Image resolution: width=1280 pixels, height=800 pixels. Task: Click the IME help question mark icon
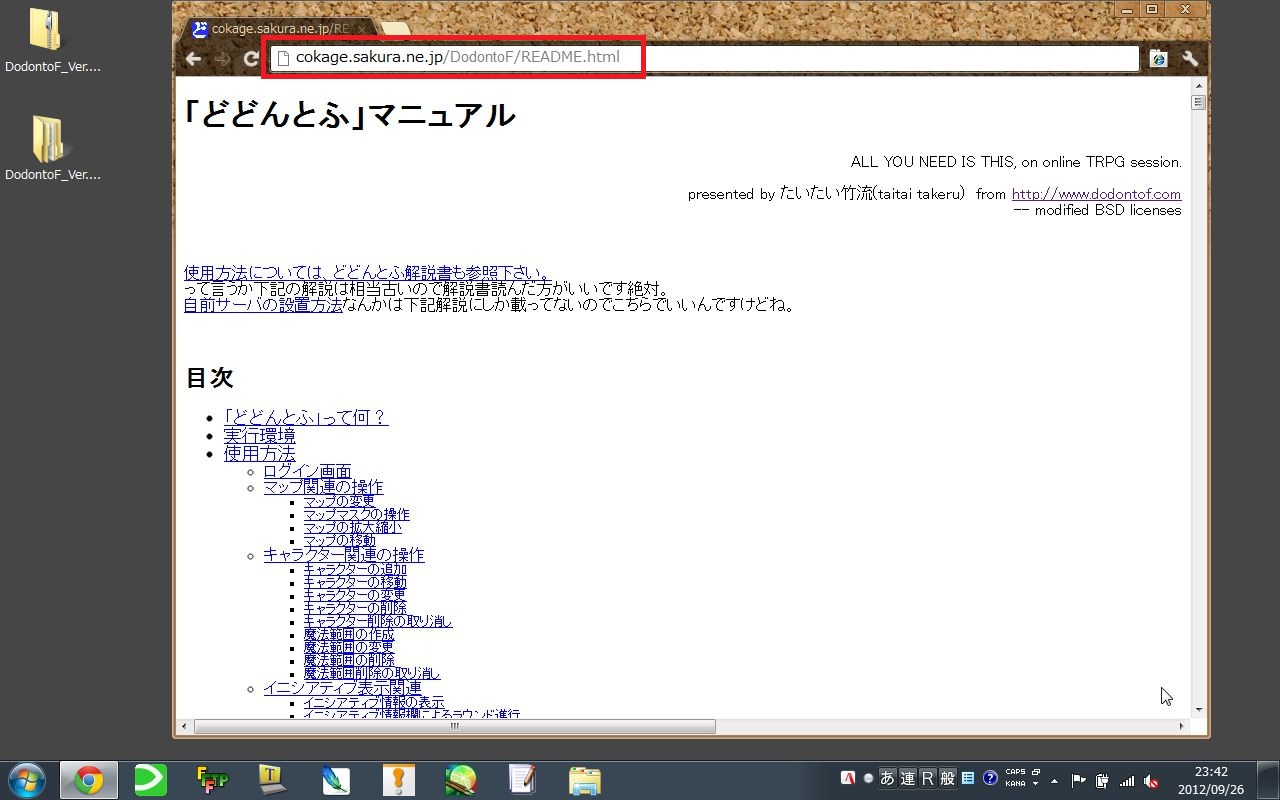tap(990, 778)
